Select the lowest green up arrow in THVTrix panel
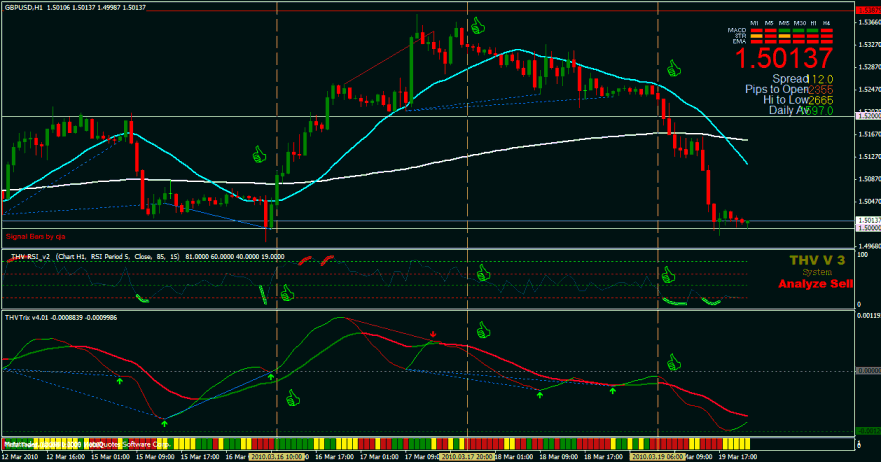 point(165,423)
